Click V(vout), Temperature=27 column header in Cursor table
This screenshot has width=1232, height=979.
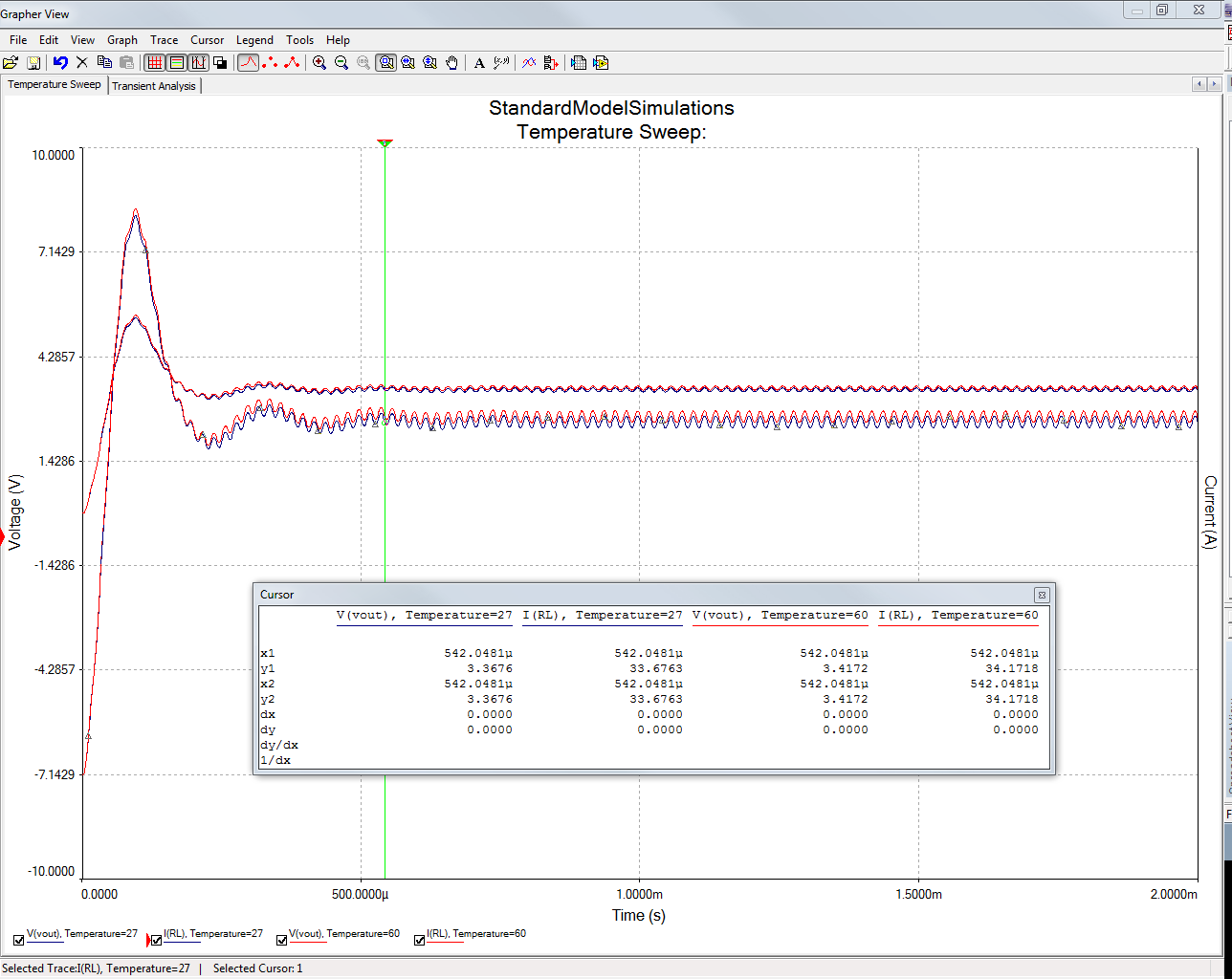click(x=425, y=615)
